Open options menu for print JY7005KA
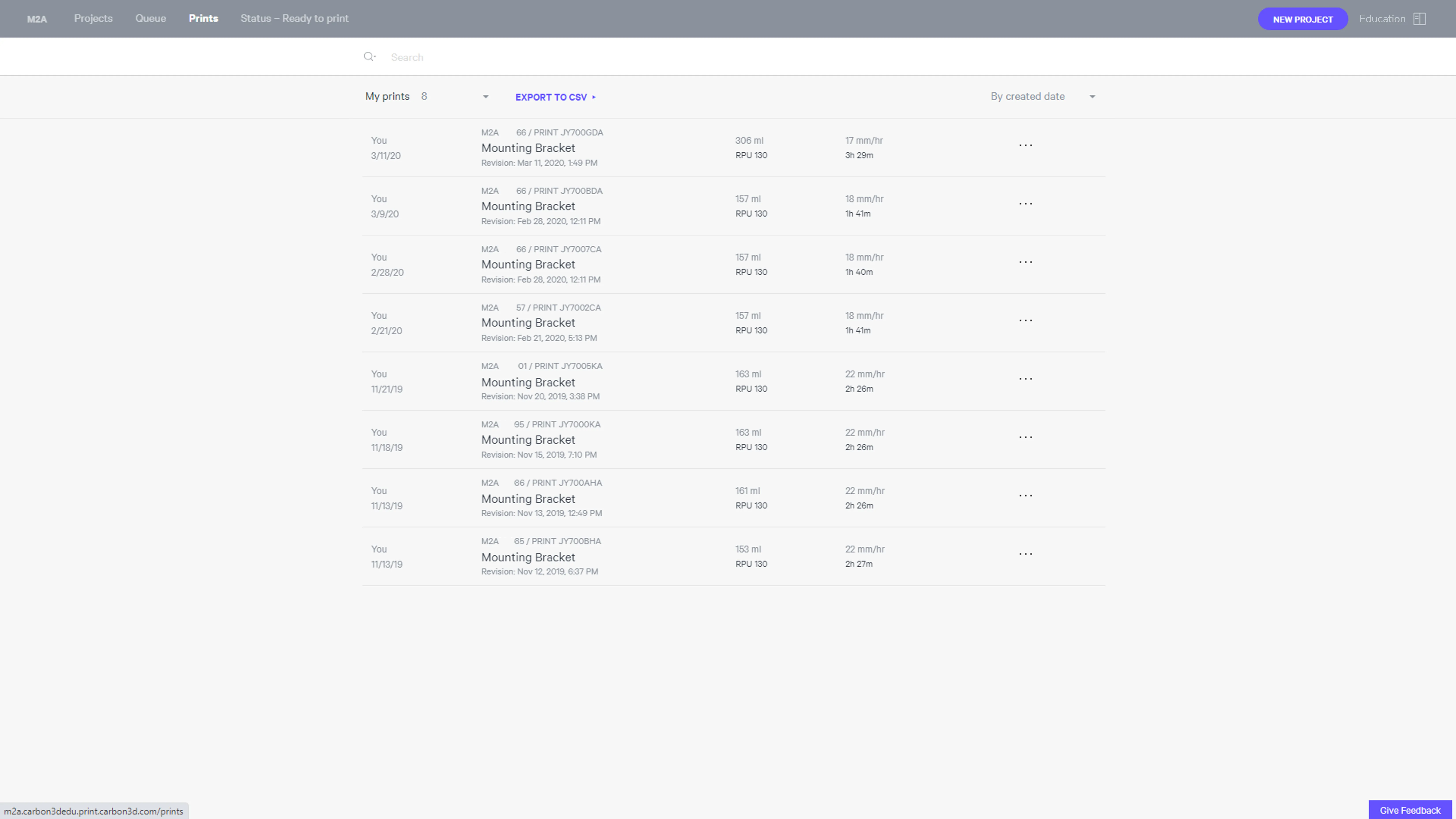1456x819 pixels. pyautogui.click(x=1025, y=379)
